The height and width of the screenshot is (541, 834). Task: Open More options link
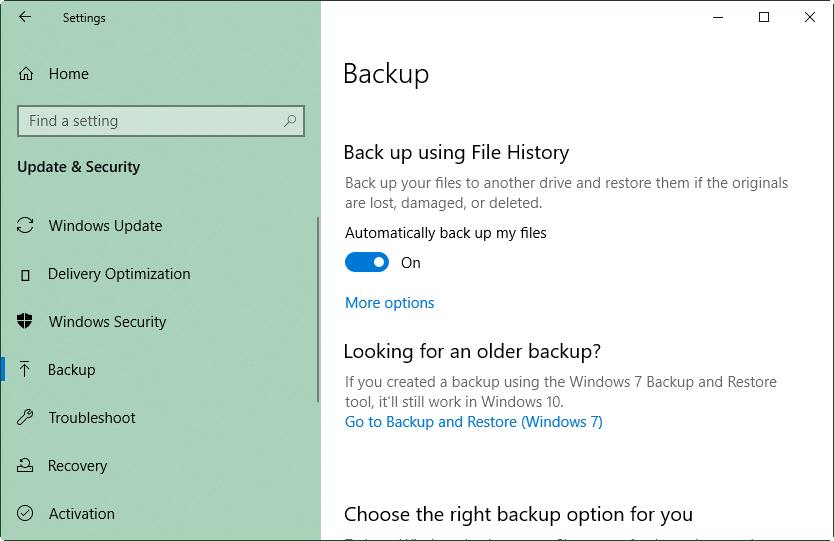(389, 303)
